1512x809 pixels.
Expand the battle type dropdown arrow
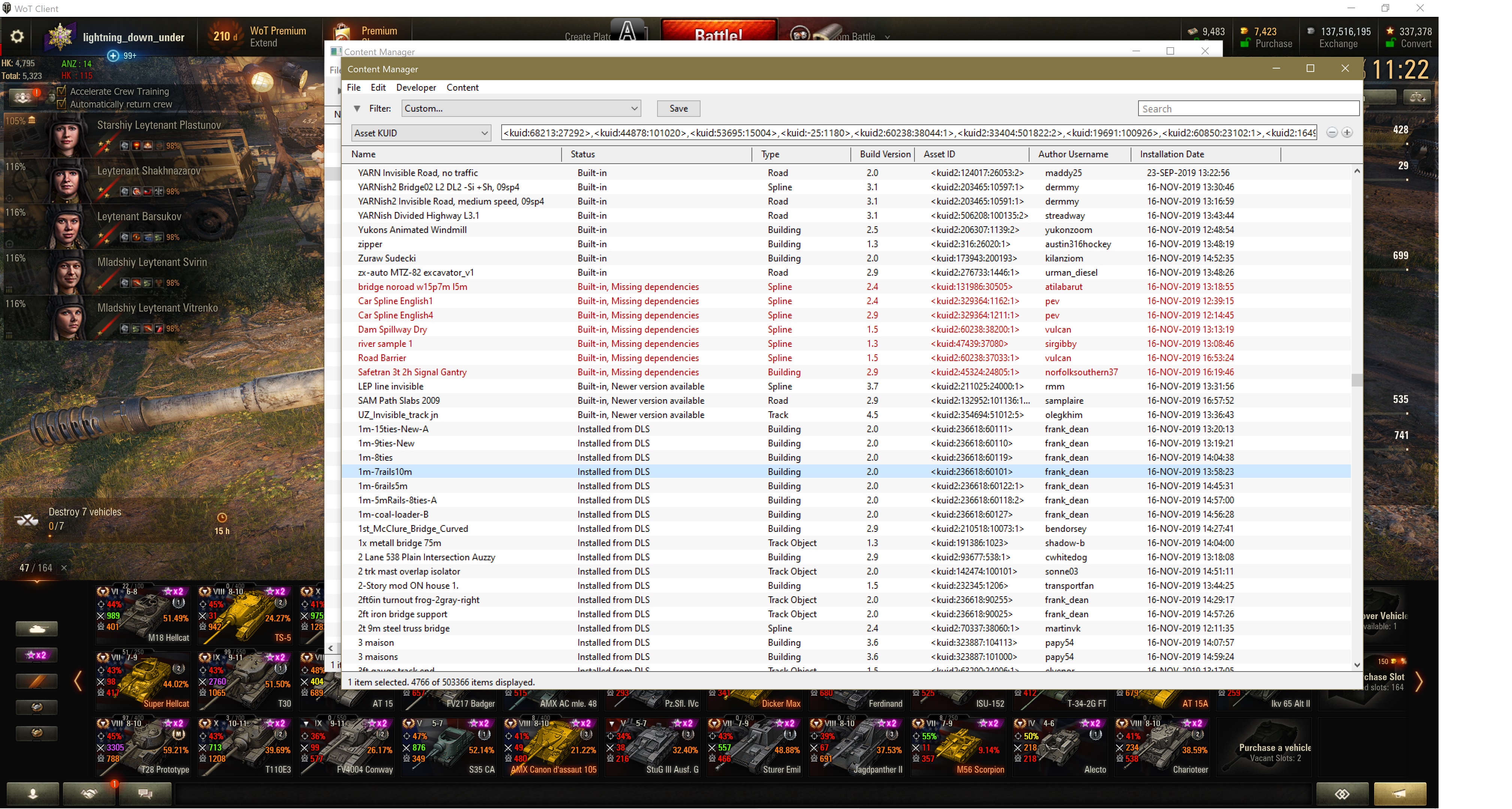coord(887,37)
